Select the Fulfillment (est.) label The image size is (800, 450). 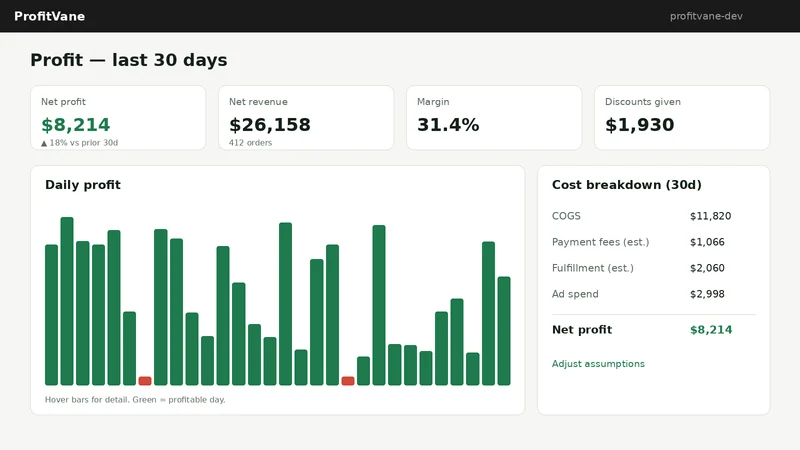coord(593,268)
